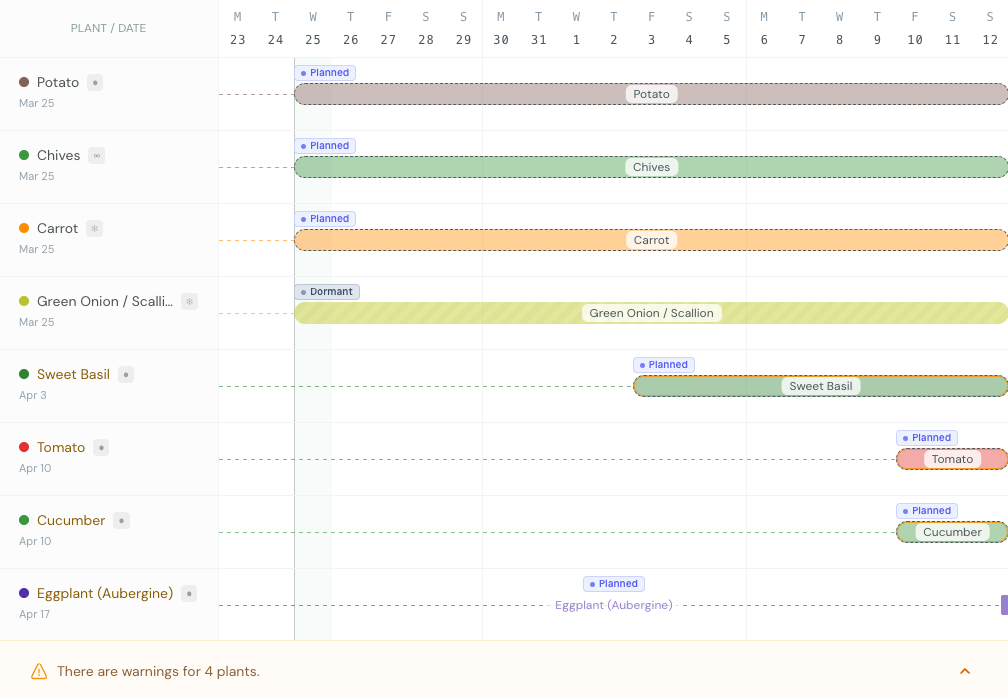The image size is (1008, 698).
Task: Click the purple Eggplant planting marker
Action: point(1003,605)
